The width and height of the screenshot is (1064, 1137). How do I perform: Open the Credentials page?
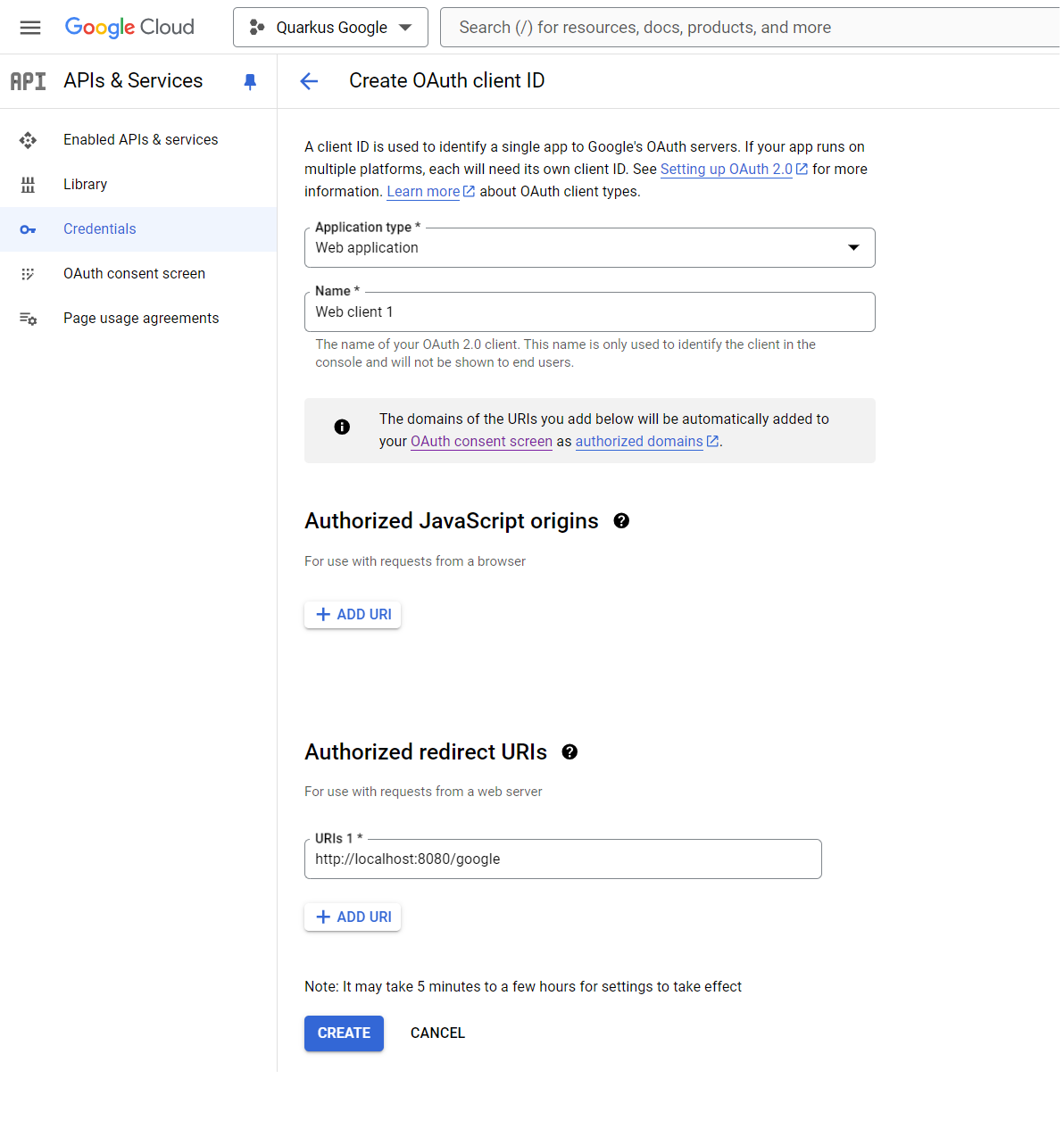tap(138, 229)
